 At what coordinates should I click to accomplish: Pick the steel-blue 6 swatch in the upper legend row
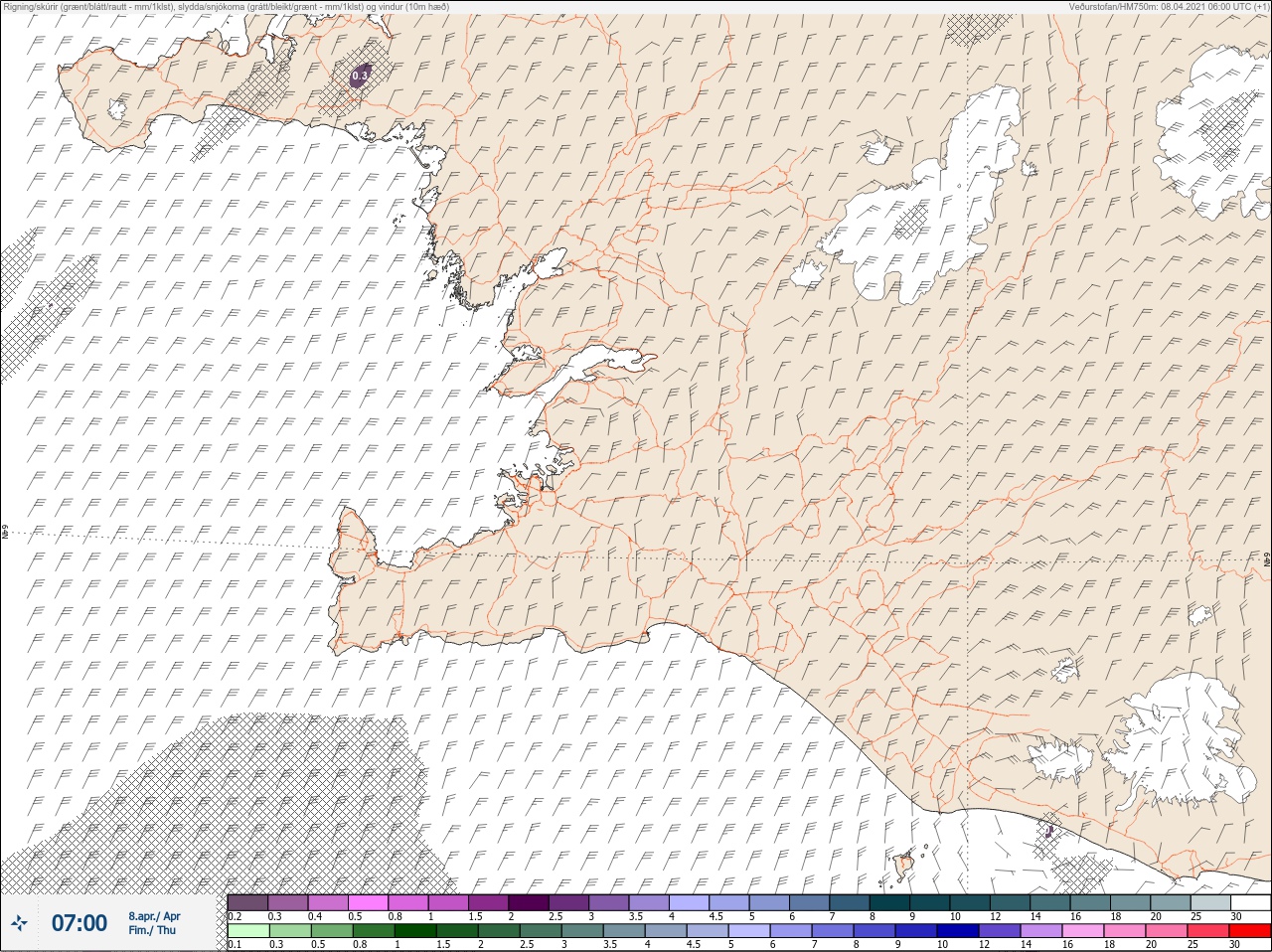(810, 902)
